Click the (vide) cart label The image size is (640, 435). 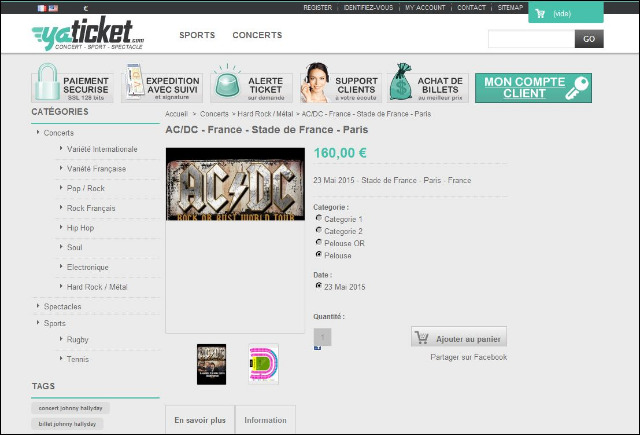point(562,14)
